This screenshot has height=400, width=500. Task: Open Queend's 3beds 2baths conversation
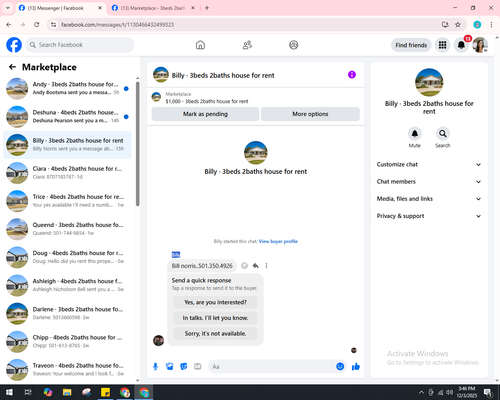(67, 229)
